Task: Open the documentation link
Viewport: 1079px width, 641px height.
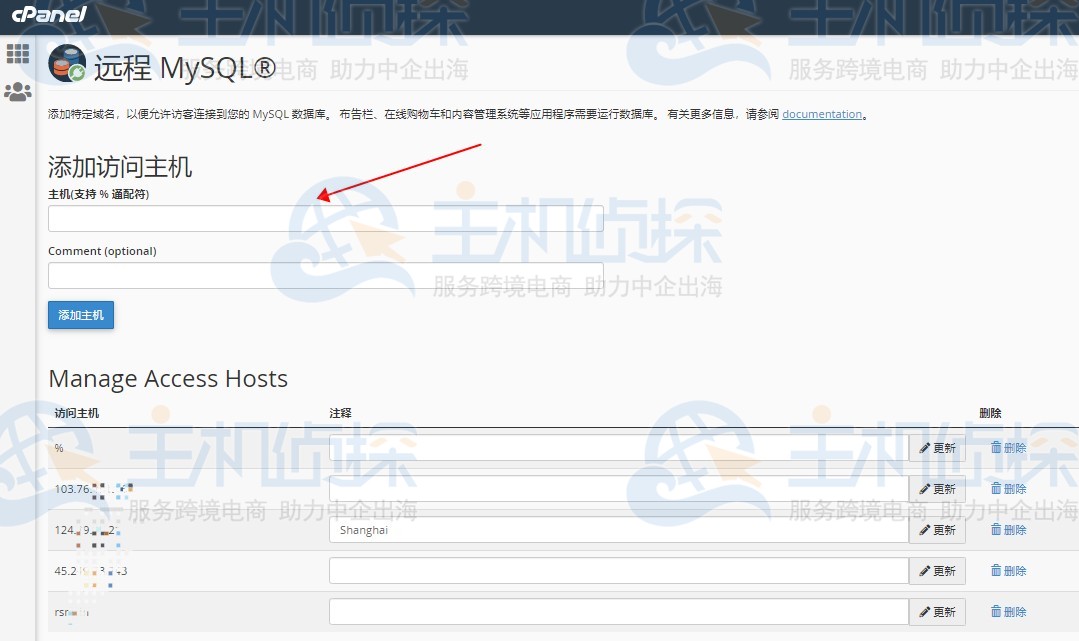Action: click(822, 113)
